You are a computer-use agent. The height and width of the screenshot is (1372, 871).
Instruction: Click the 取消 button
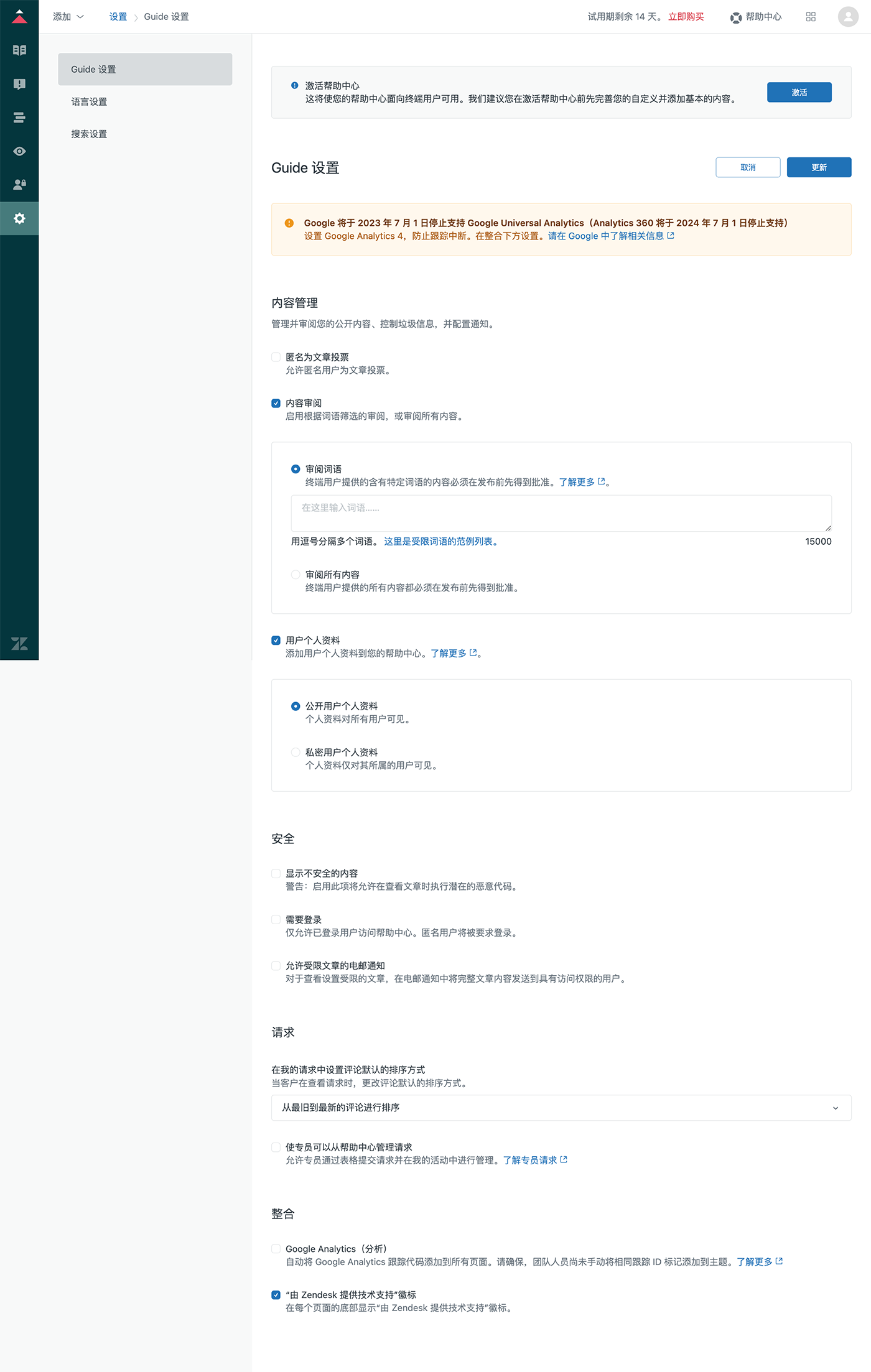748,167
